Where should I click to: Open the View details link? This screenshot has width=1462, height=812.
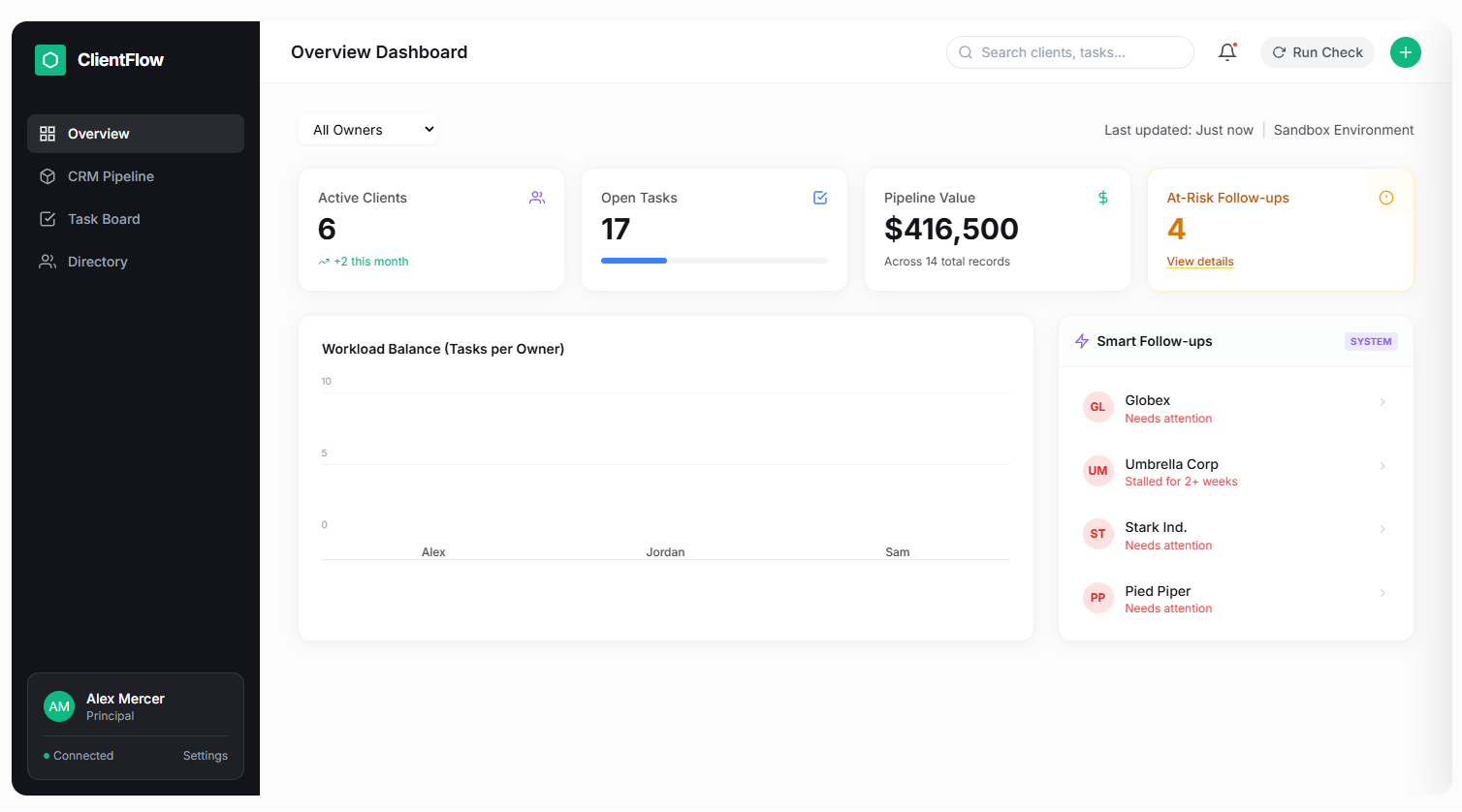(1200, 262)
